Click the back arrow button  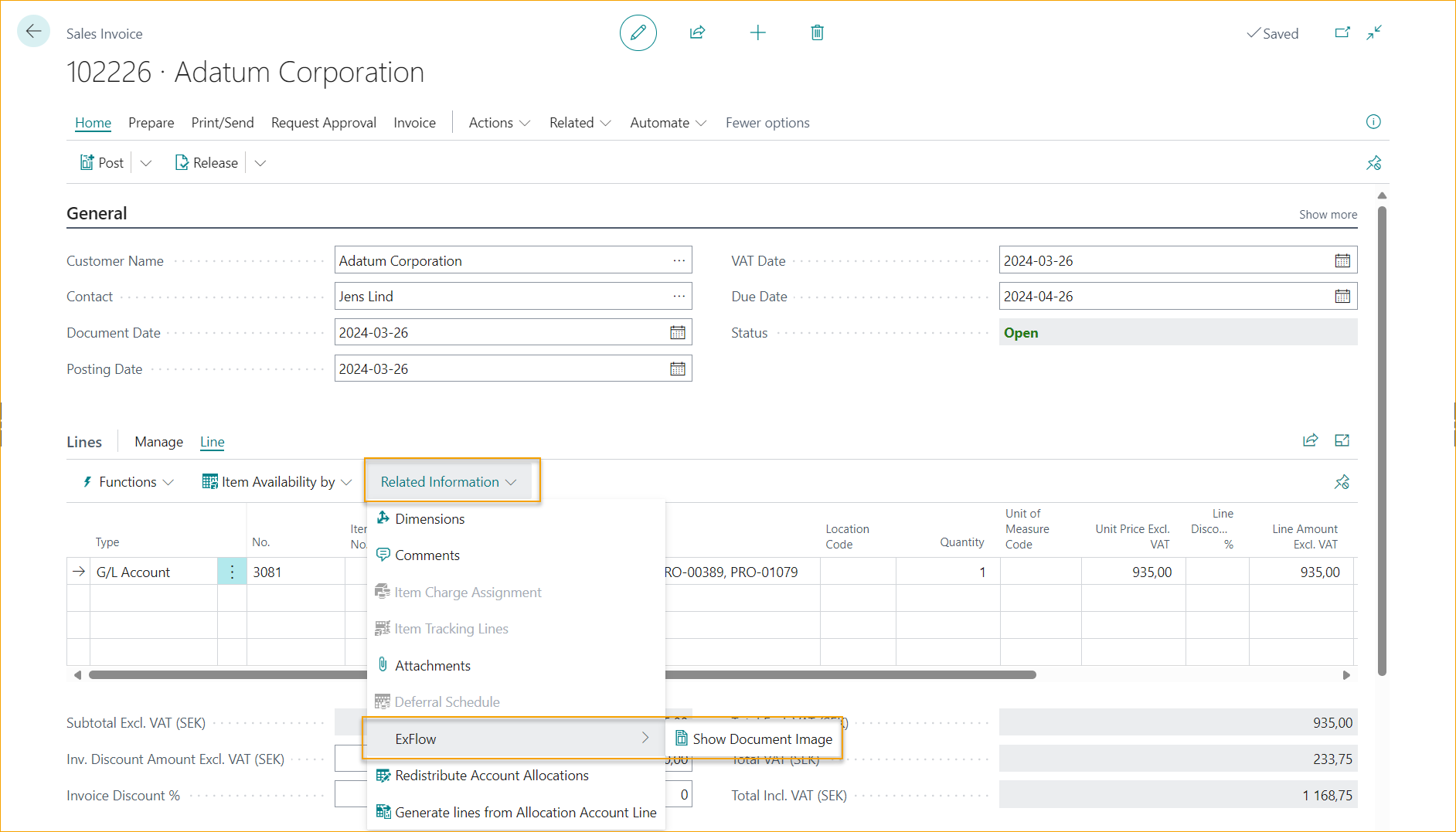(33, 32)
